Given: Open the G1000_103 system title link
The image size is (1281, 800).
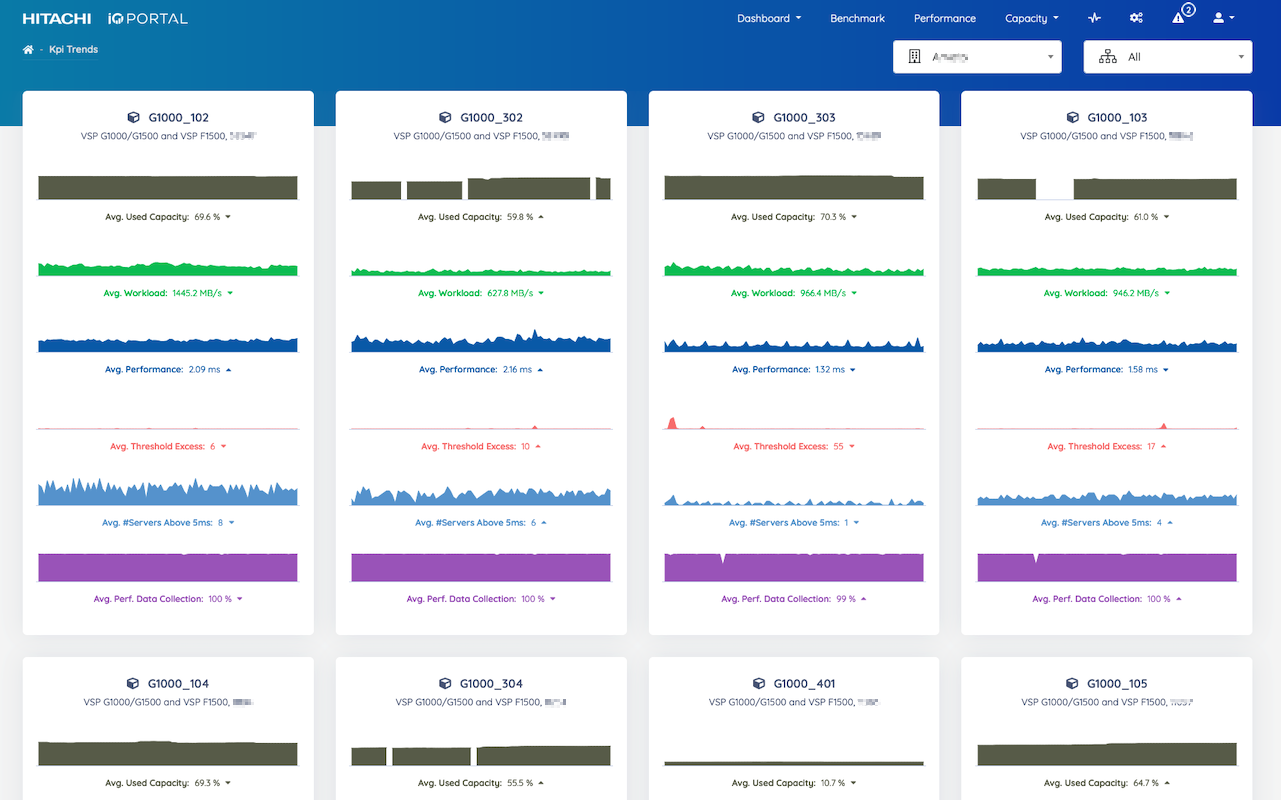Looking at the screenshot, I should point(1117,118).
